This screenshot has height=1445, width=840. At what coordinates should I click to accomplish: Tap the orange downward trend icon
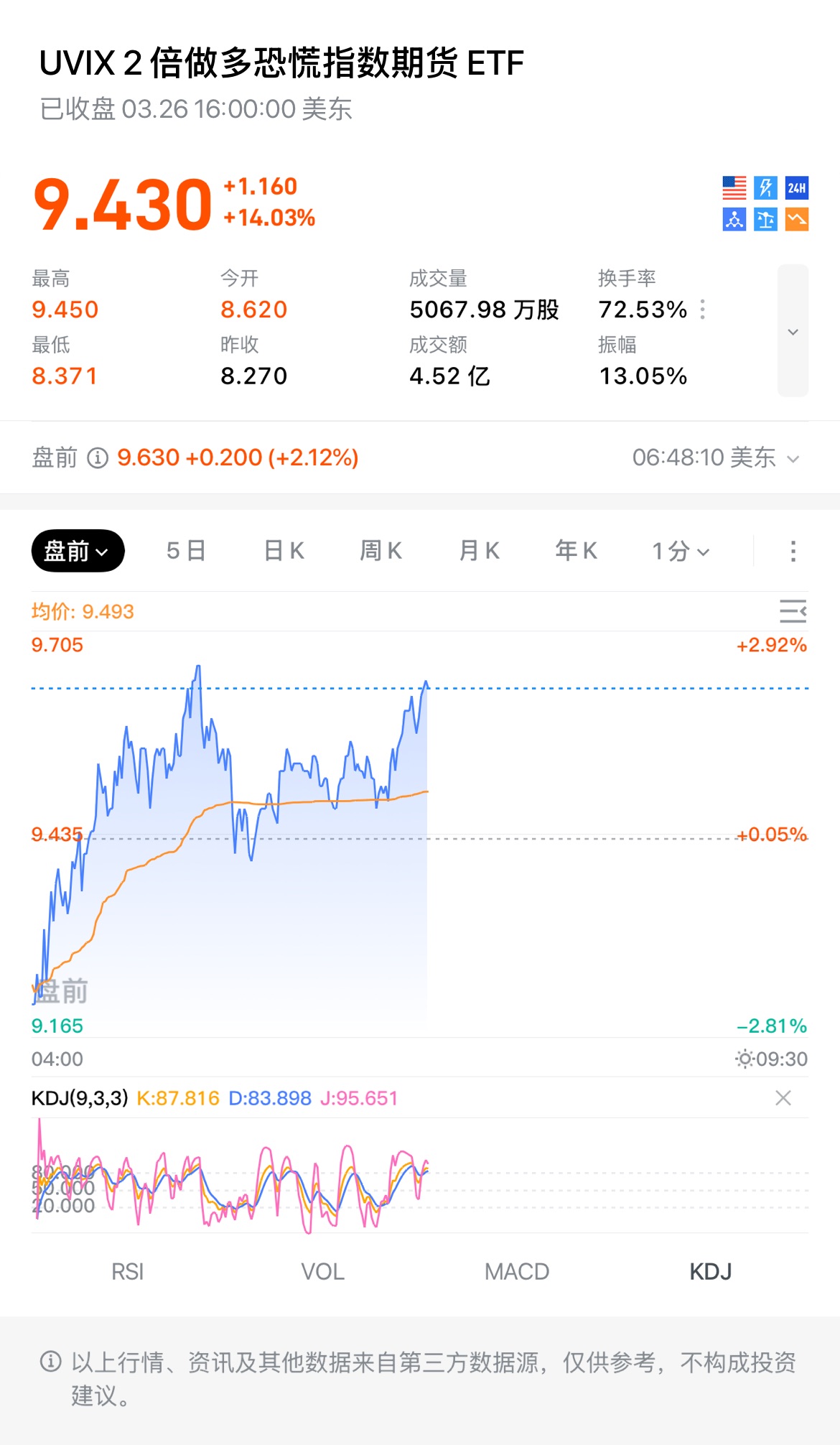[796, 220]
